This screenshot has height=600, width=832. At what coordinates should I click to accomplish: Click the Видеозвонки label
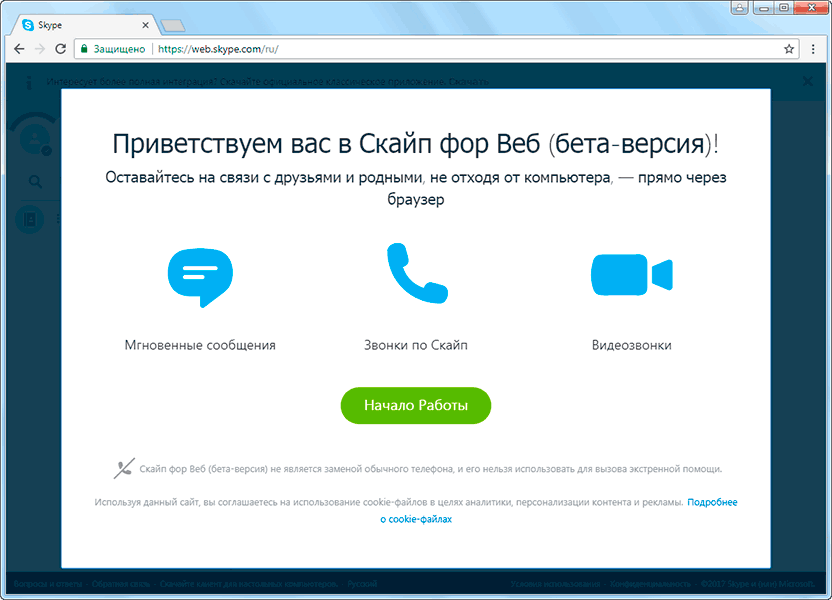(631, 345)
